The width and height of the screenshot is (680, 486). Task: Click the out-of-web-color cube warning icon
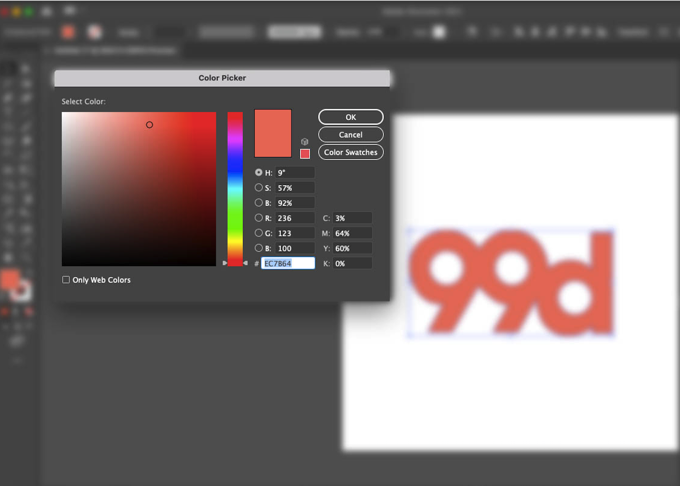click(x=304, y=142)
